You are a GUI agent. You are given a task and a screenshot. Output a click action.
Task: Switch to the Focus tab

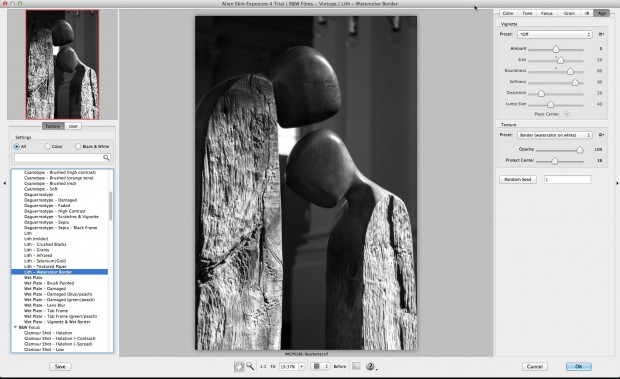coord(547,13)
